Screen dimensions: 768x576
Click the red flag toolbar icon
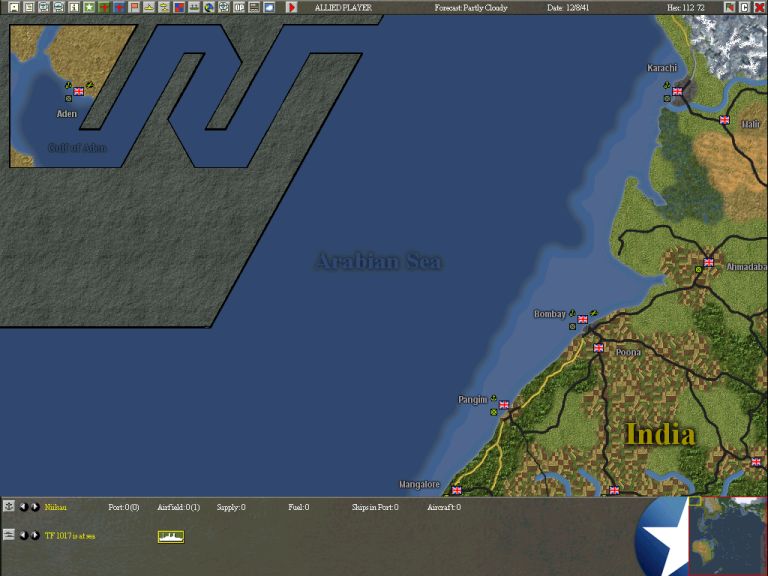[x=134, y=7]
